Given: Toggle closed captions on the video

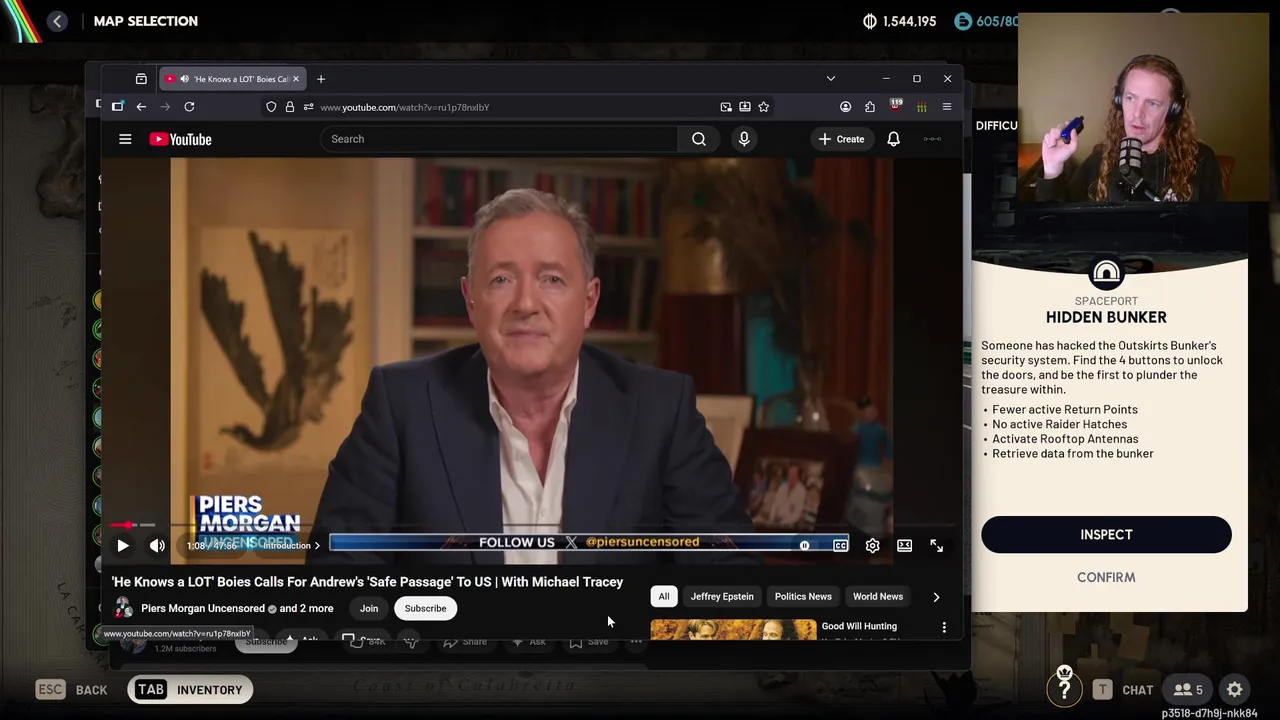Looking at the screenshot, I should point(840,545).
